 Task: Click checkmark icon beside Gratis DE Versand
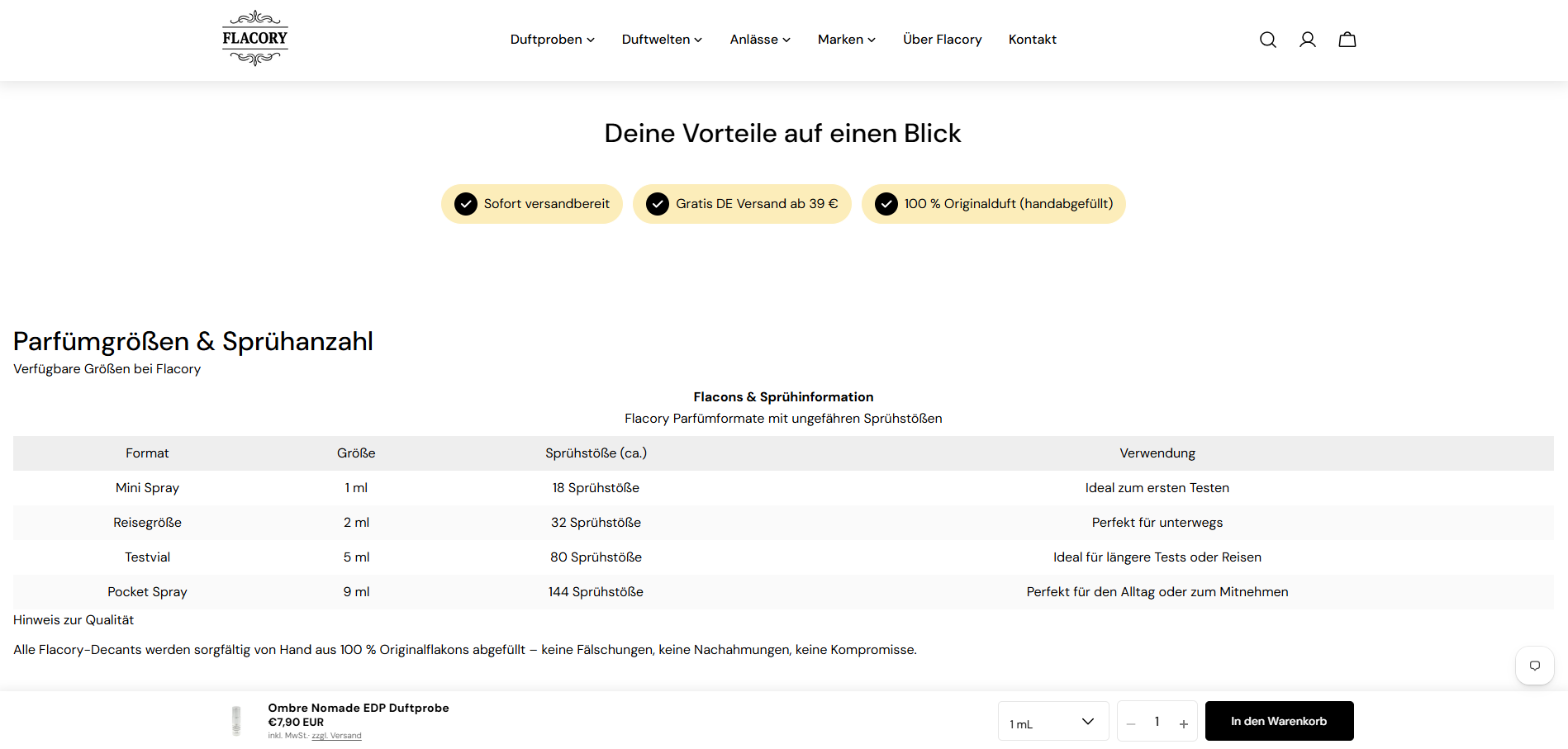click(x=658, y=204)
